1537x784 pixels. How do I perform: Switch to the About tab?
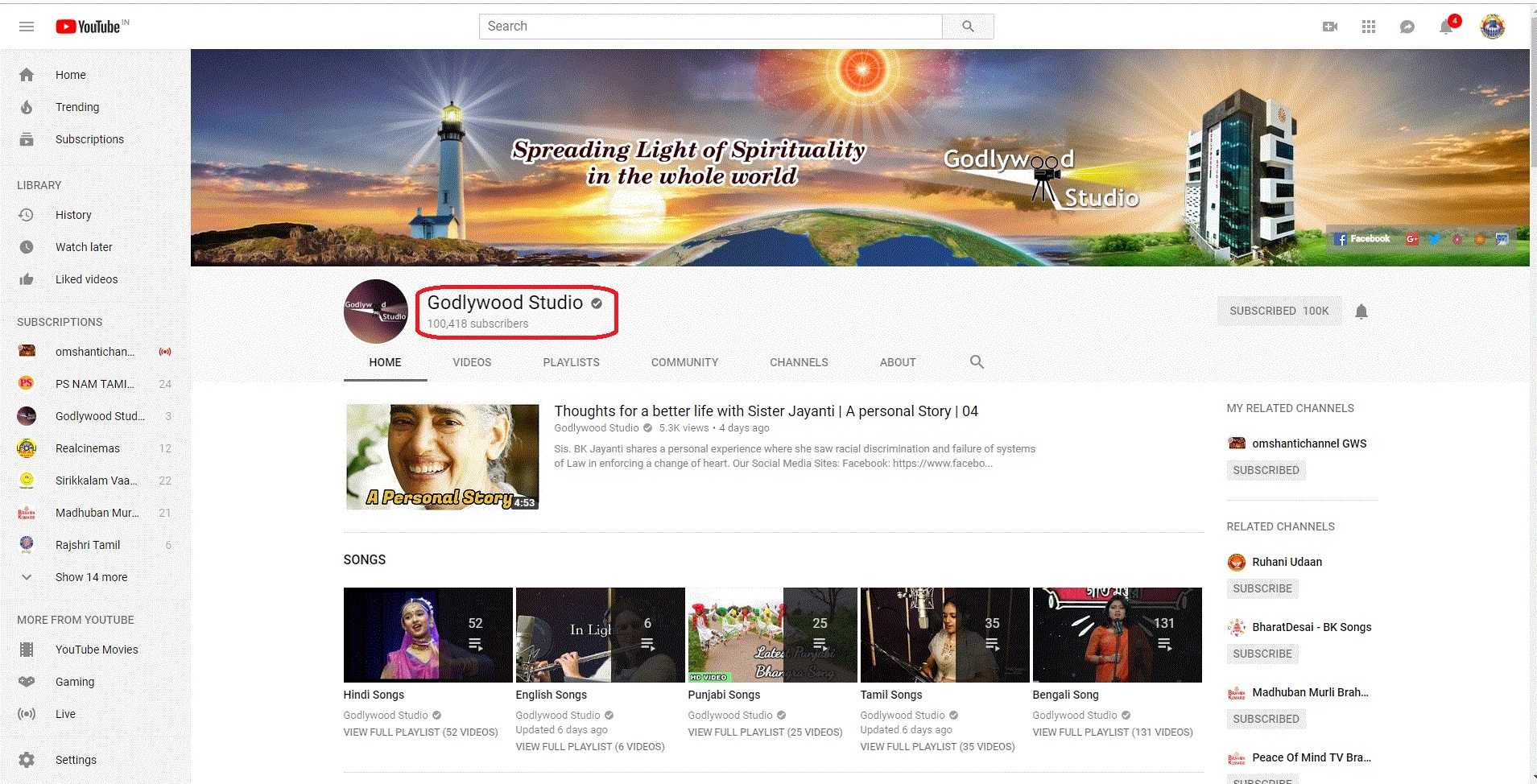pyautogui.click(x=898, y=362)
